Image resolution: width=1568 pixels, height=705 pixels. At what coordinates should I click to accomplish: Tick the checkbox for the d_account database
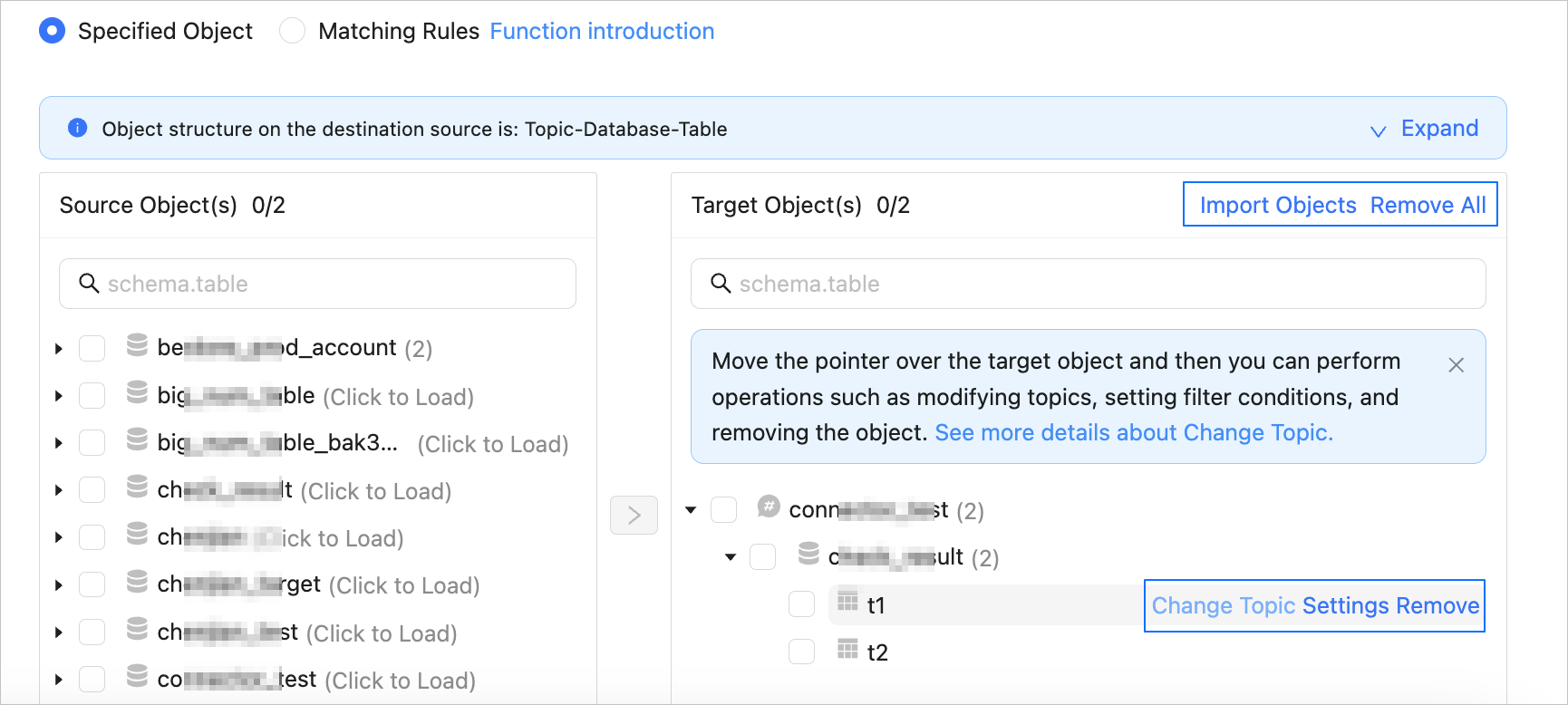coord(92,348)
